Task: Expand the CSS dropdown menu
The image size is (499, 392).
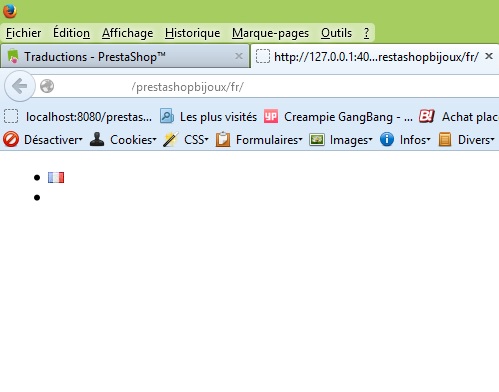Action: (196, 140)
